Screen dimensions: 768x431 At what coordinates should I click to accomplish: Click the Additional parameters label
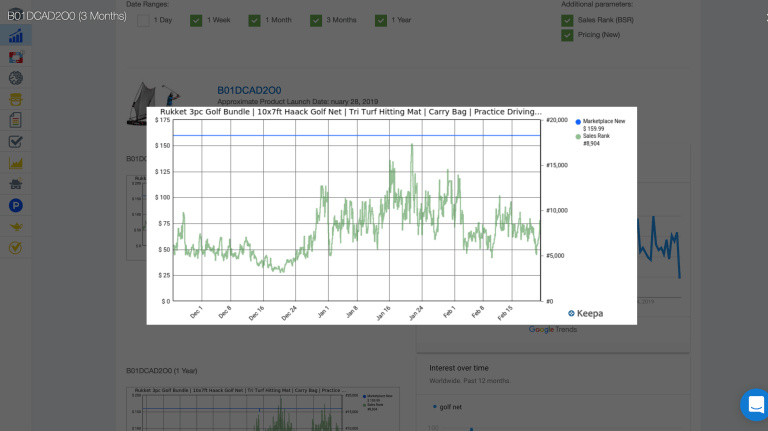coord(597,4)
